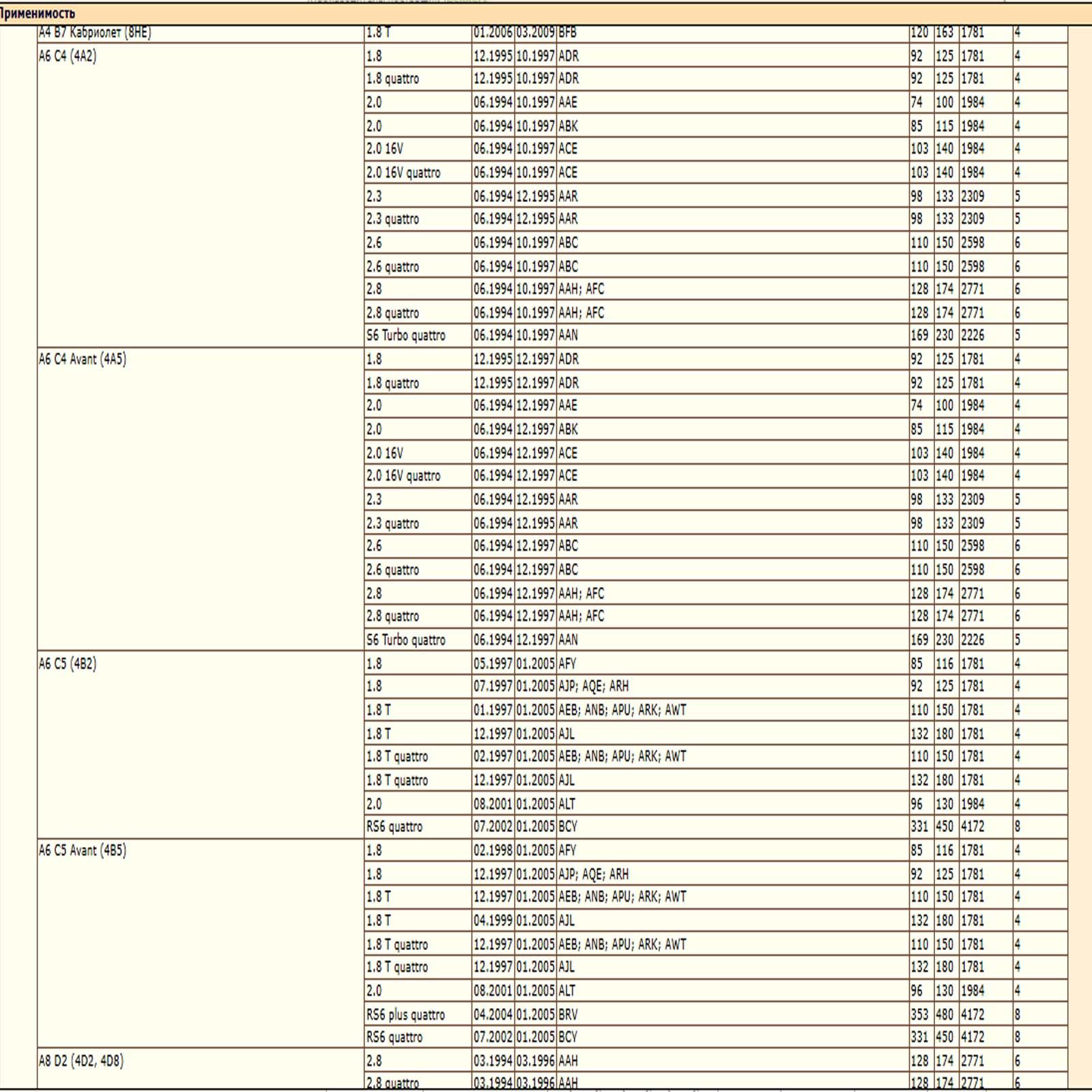Select the BFB engine code cell
This screenshot has width=1092, height=1092.
pos(568,33)
